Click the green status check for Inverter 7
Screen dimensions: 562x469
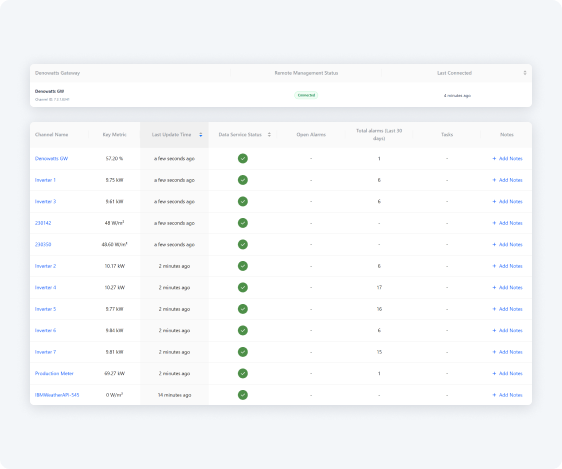click(243, 352)
